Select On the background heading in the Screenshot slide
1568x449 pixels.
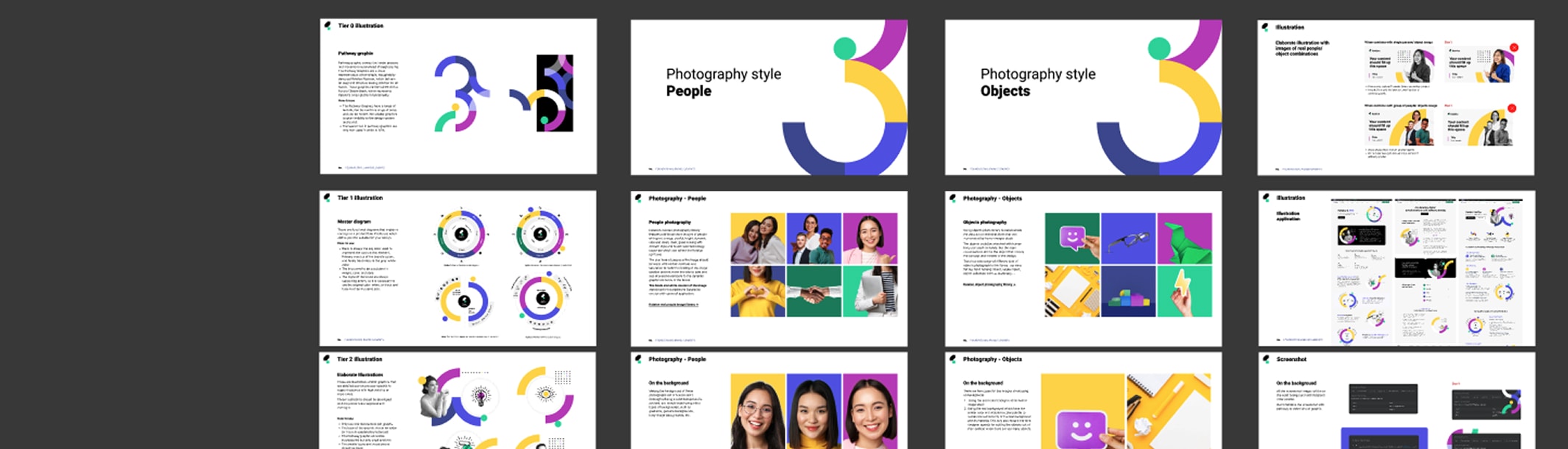pyautogui.click(x=1296, y=383)
